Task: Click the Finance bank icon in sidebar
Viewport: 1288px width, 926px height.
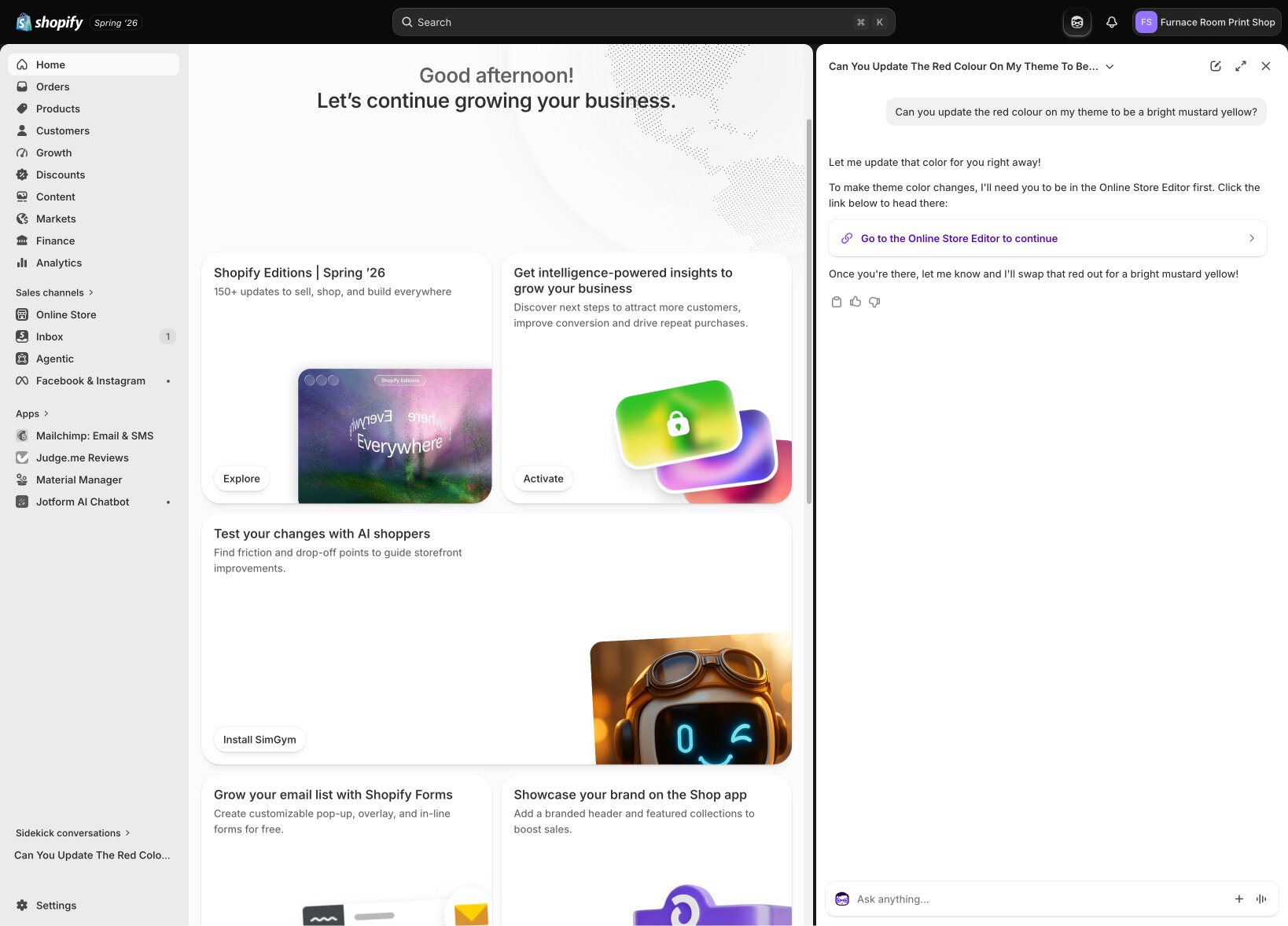Action: 22,241
